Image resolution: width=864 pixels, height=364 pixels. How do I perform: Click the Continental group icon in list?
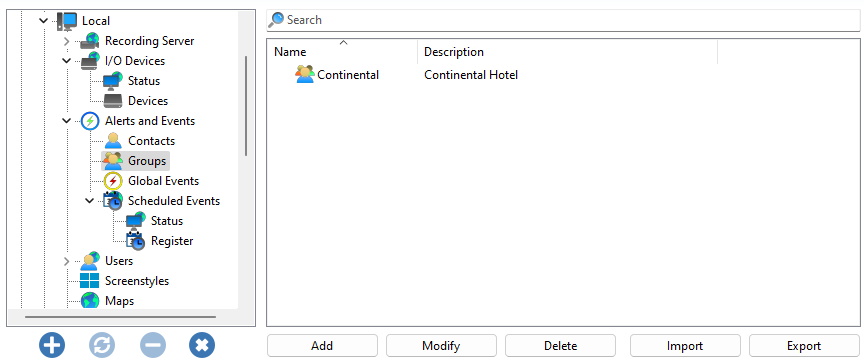click(x=305, y=74)
